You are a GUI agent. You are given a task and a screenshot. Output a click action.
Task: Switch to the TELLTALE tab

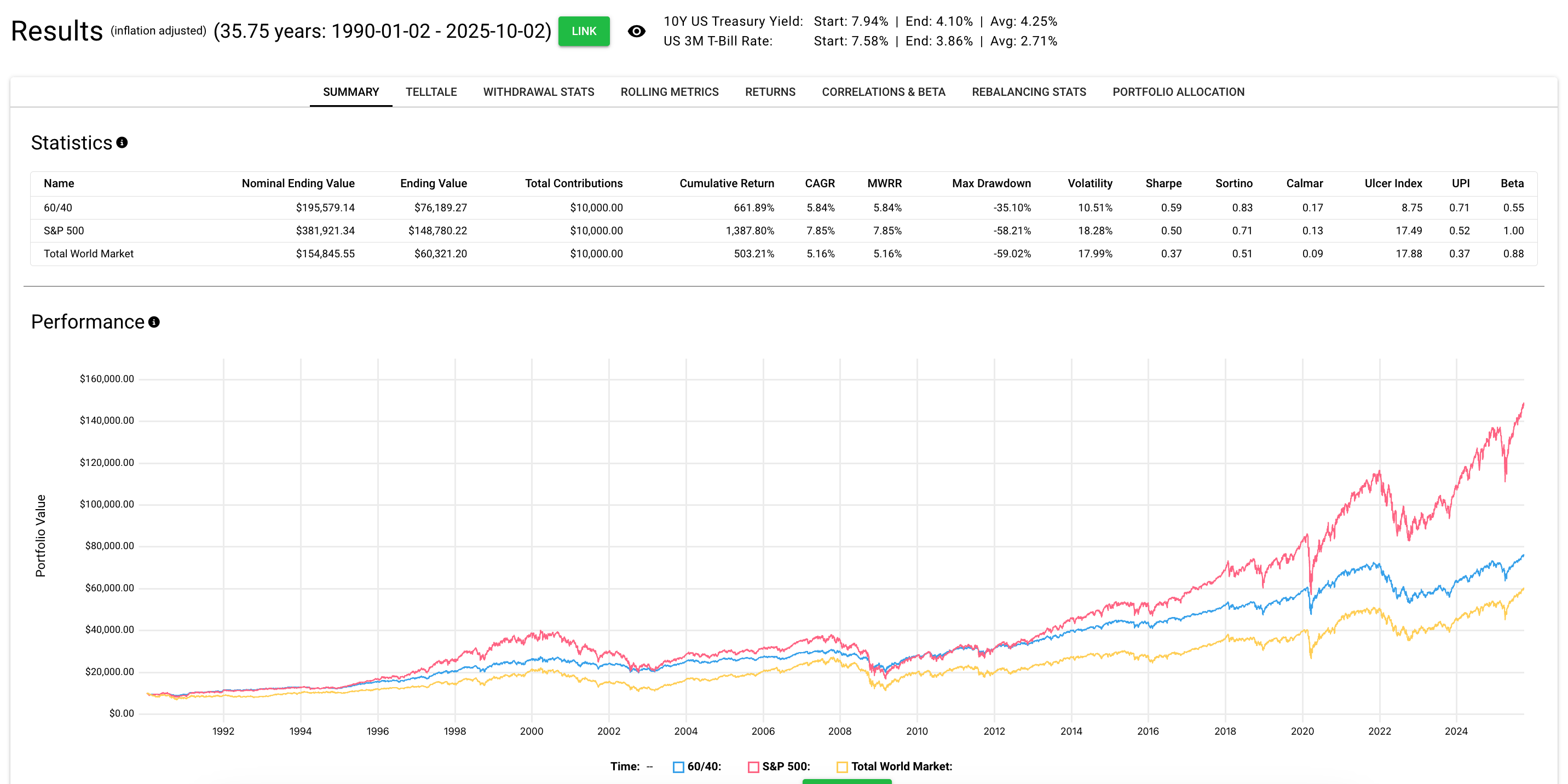point(431,92)
